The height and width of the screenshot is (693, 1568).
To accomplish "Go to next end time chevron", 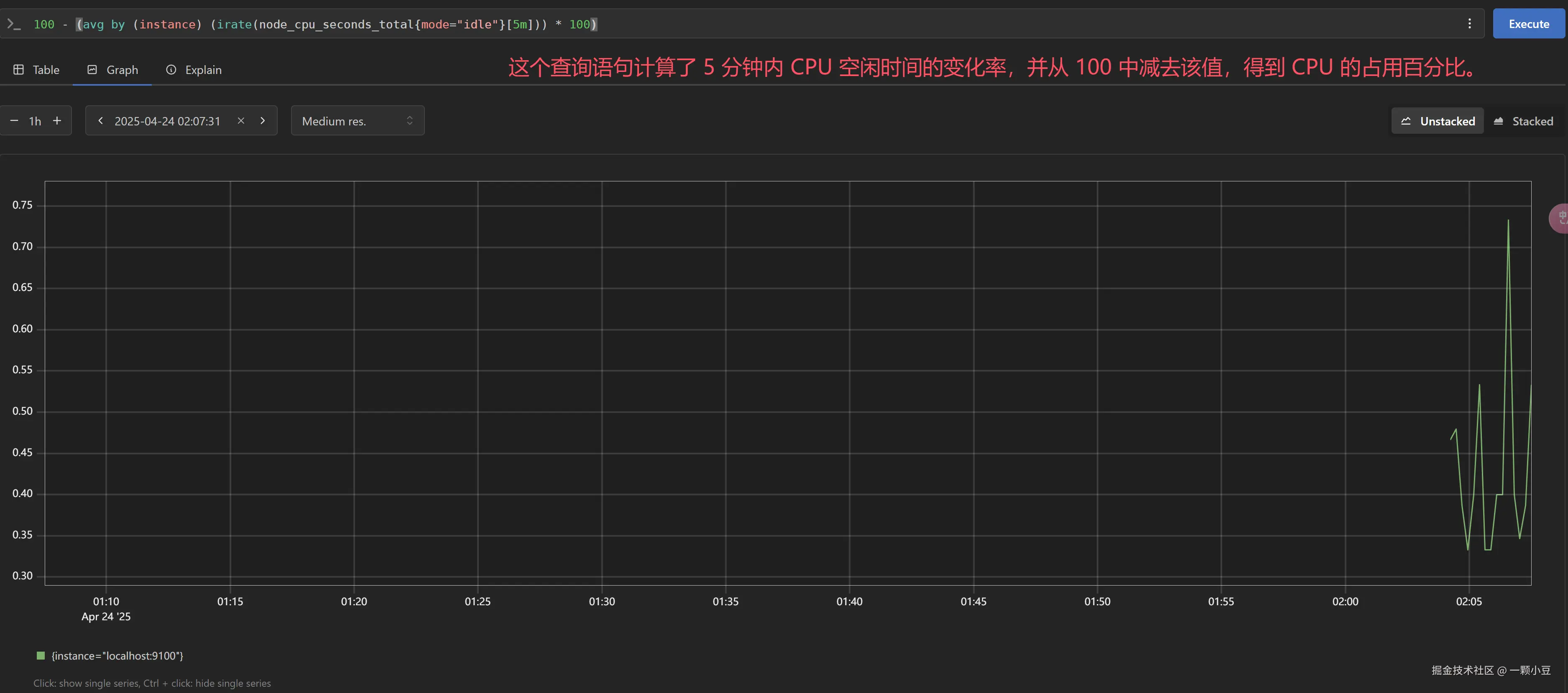I will 263,120.
